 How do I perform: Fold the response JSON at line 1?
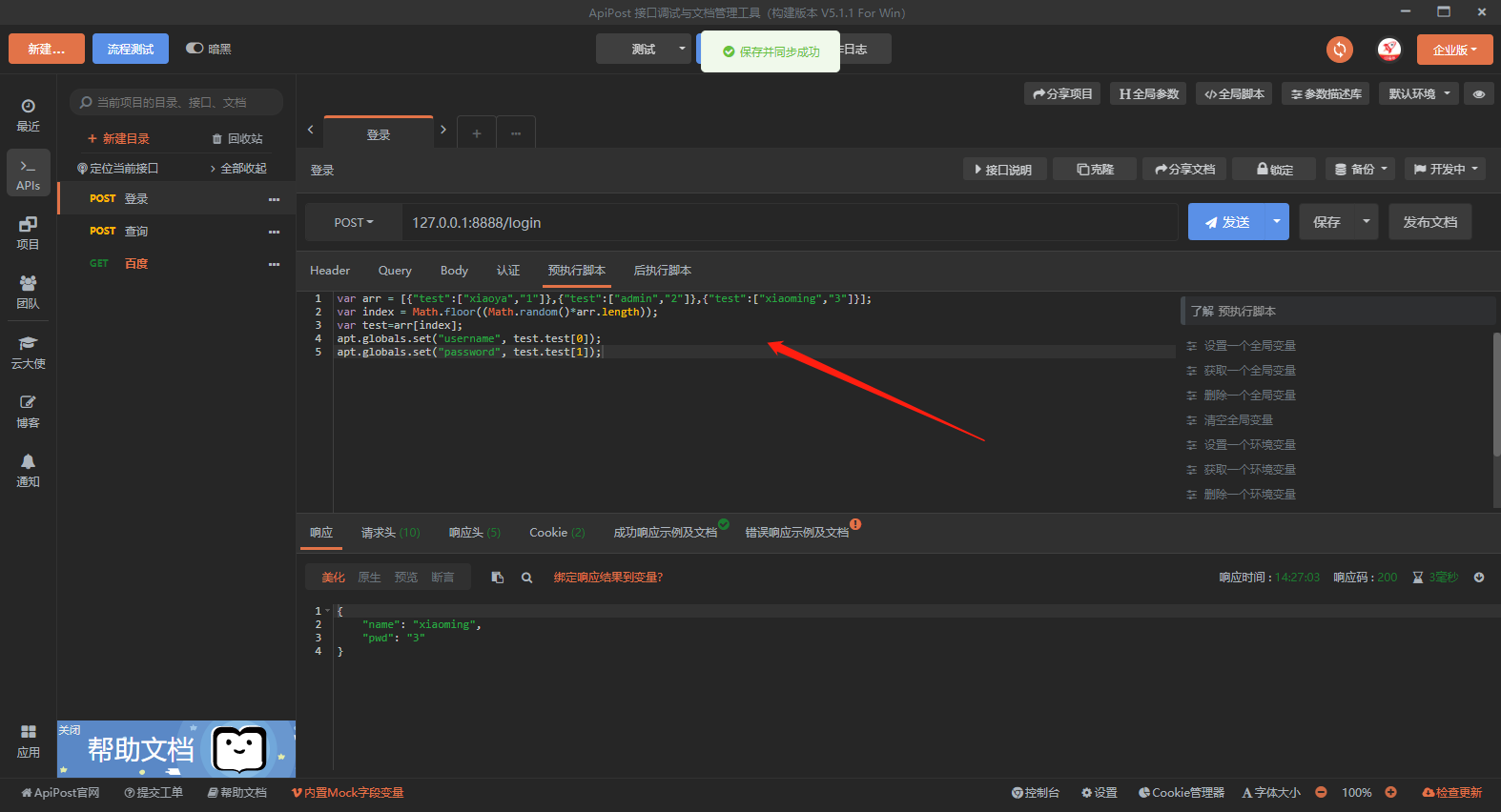pos(327,611)
